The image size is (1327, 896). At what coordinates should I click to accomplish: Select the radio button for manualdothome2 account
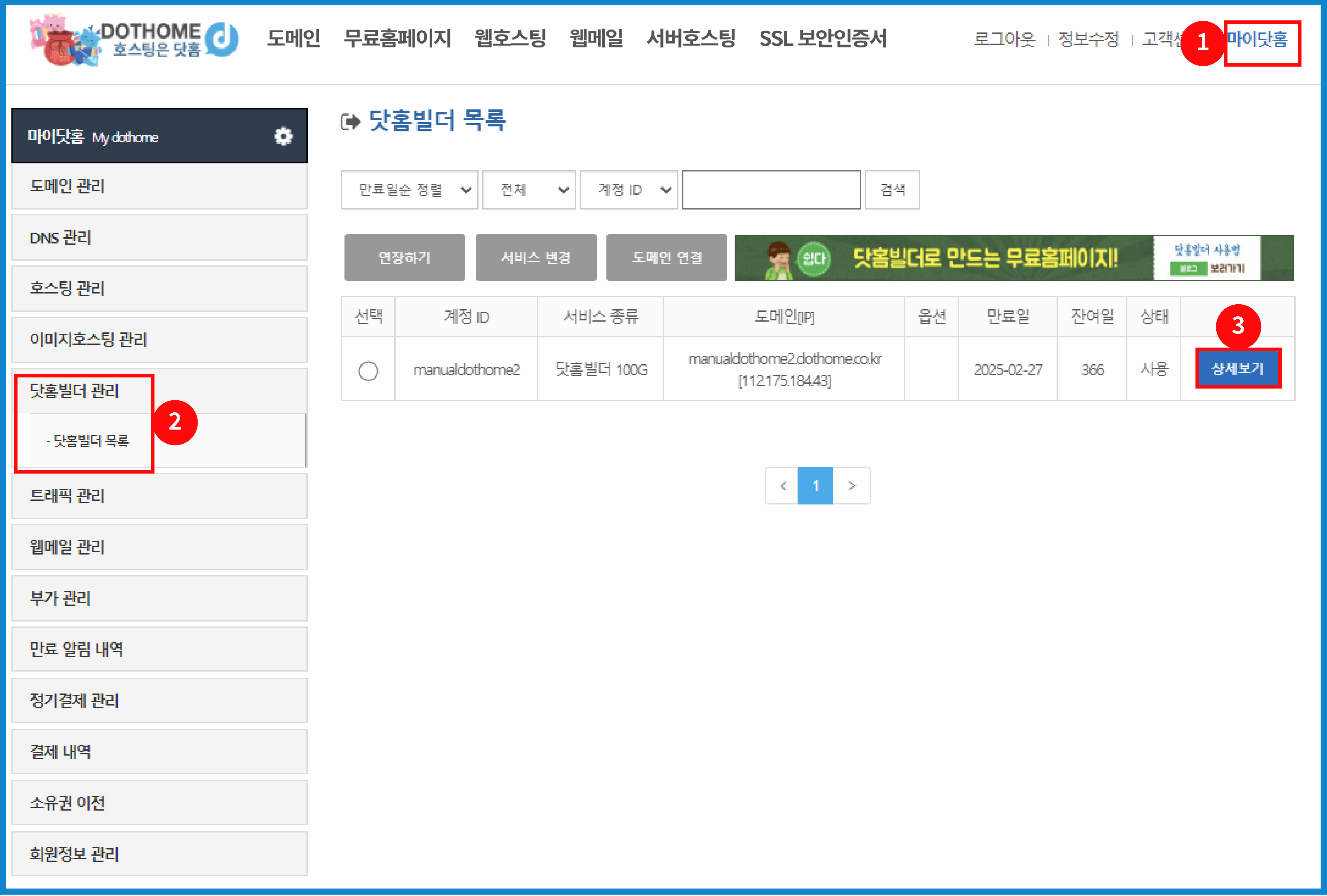pyautogui.click(x=368, y=370)
